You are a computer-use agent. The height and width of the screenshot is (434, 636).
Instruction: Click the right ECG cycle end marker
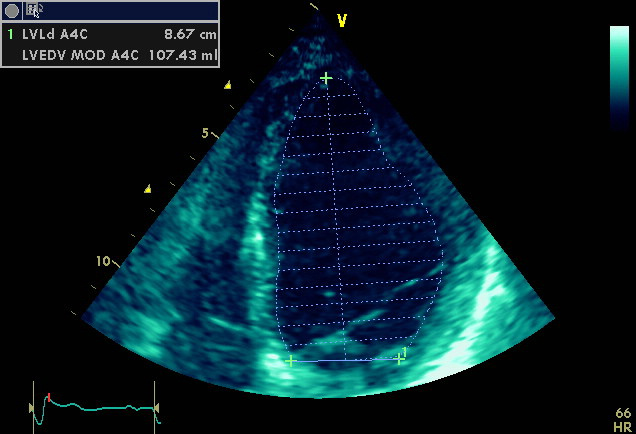pyautogui.click(x=154, y=407)
